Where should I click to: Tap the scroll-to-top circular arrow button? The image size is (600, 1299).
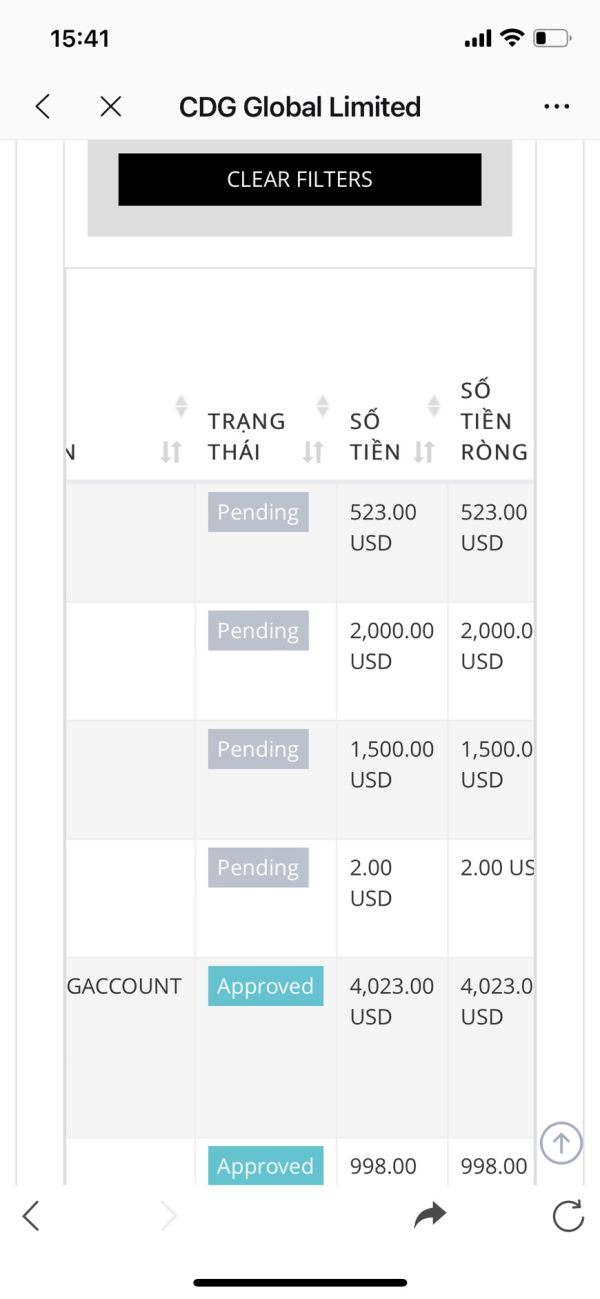(561, 1142)
